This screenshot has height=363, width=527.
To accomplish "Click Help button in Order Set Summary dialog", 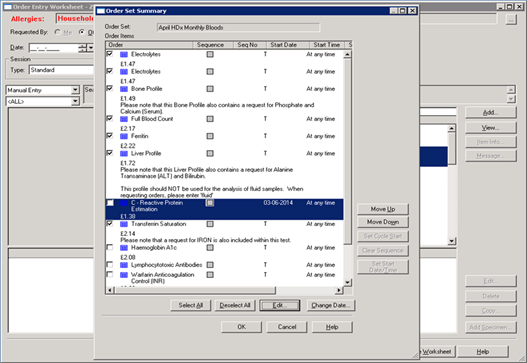I will pyautogui.click(x=332, y=327).
